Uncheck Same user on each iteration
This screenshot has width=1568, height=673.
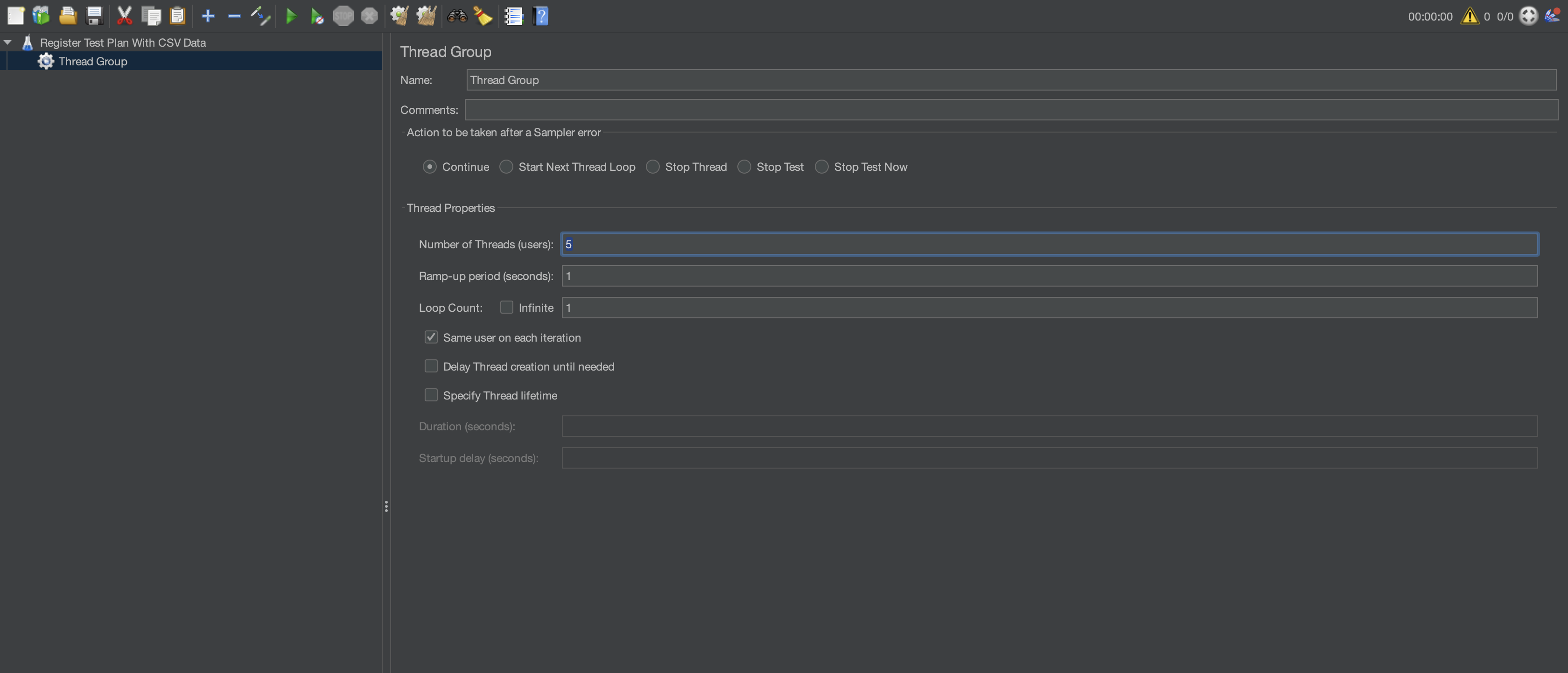pos(431,336)
